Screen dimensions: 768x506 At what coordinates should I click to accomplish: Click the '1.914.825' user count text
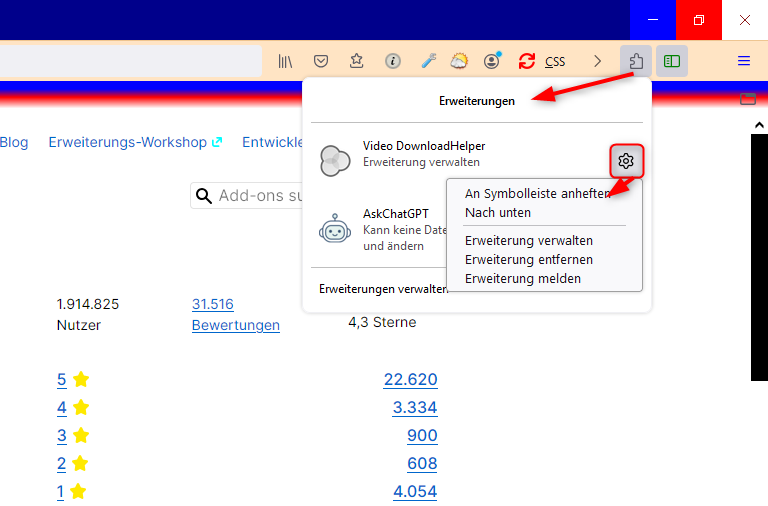point(88,304)
